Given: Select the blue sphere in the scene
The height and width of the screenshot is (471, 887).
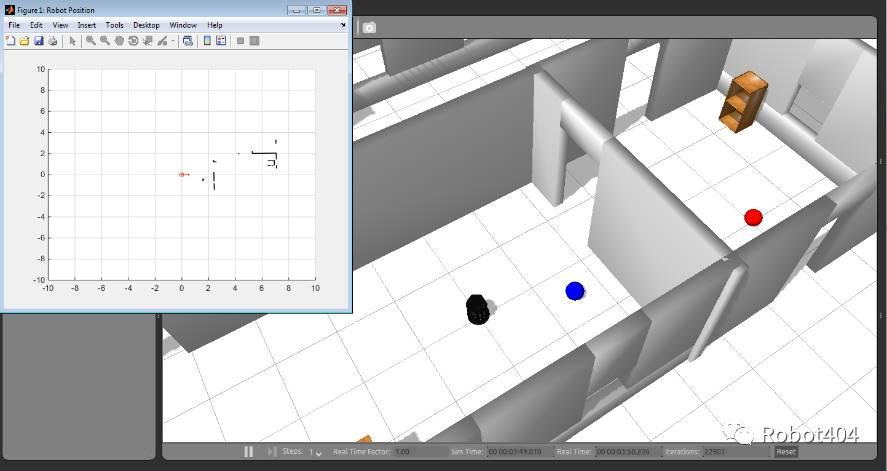Looking at the screenshot, I should tap(575, 291).
